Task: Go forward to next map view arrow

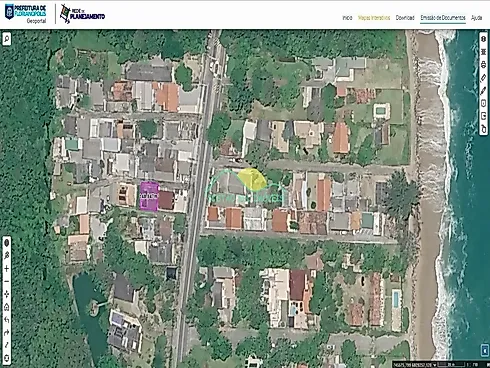Action: click(x=6, y=332)
